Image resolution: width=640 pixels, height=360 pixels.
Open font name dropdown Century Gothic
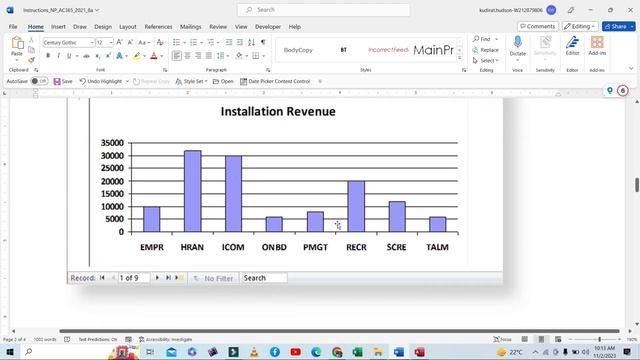92,42
